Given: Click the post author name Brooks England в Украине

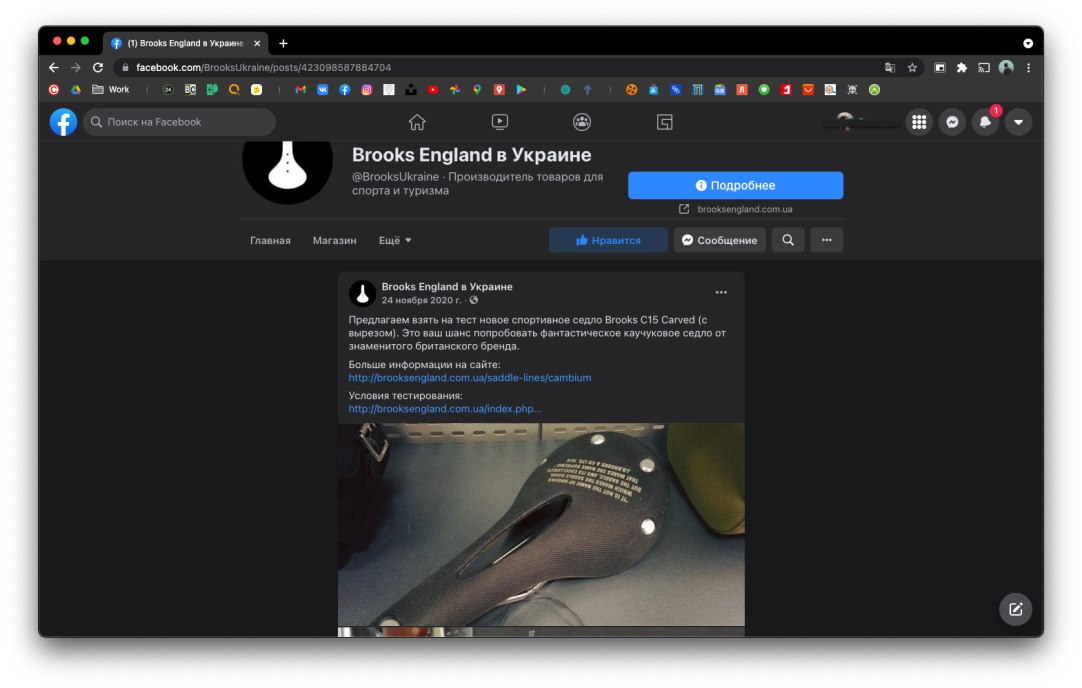Looking at the screenshot, I should [447, 286].
